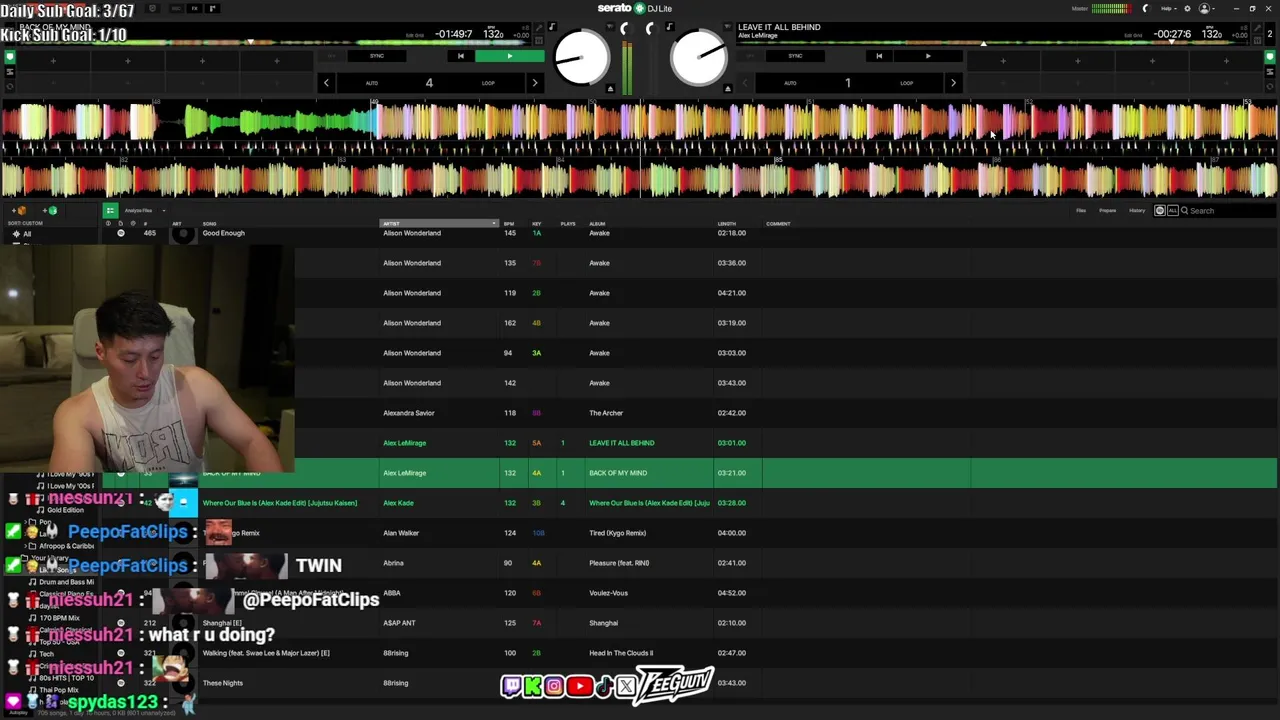Select loop roll mode on right deck
1280x720 pixels.
(x=1269, y=86)
